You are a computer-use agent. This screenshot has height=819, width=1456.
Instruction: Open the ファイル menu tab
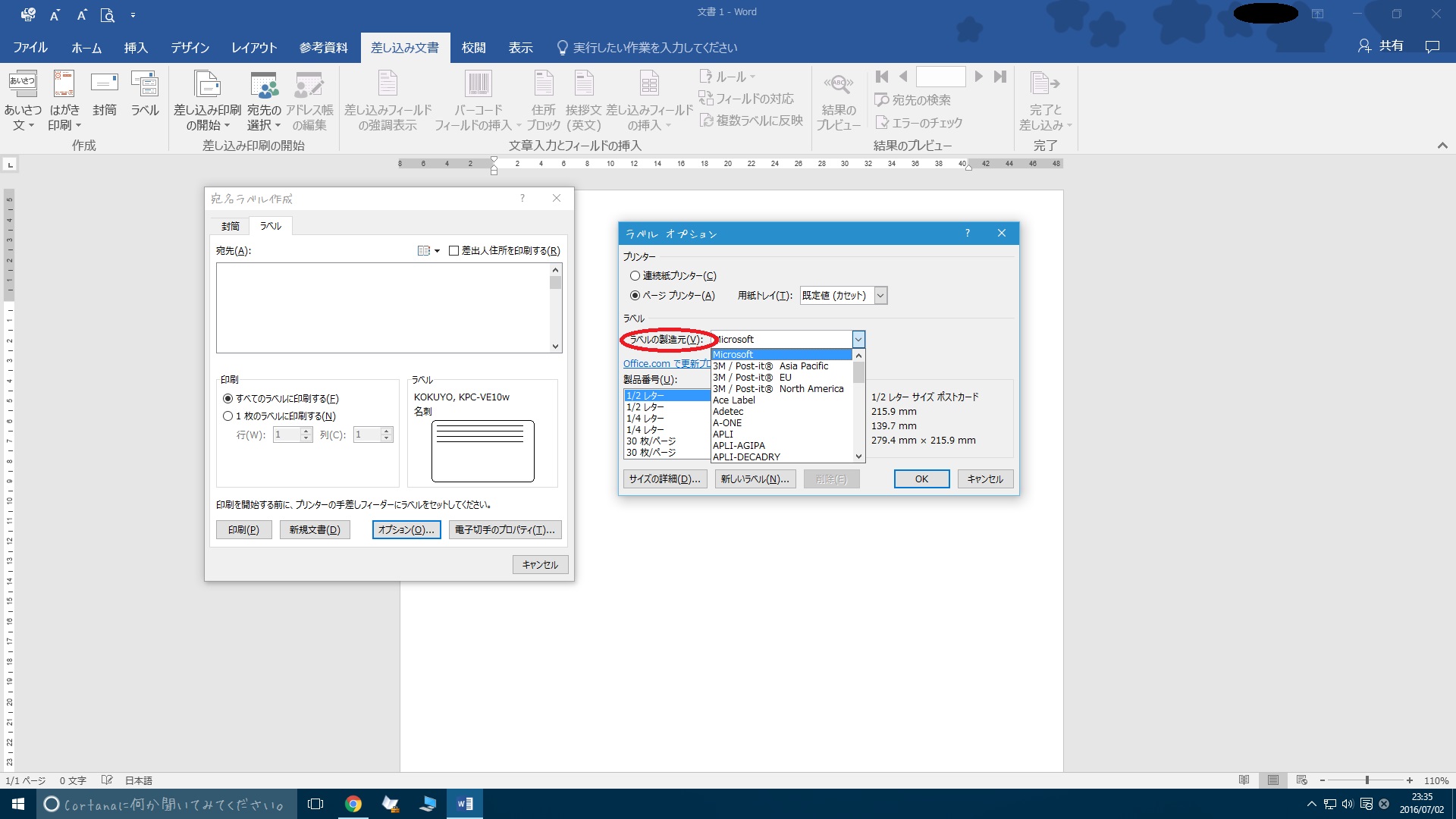[30, 48]
